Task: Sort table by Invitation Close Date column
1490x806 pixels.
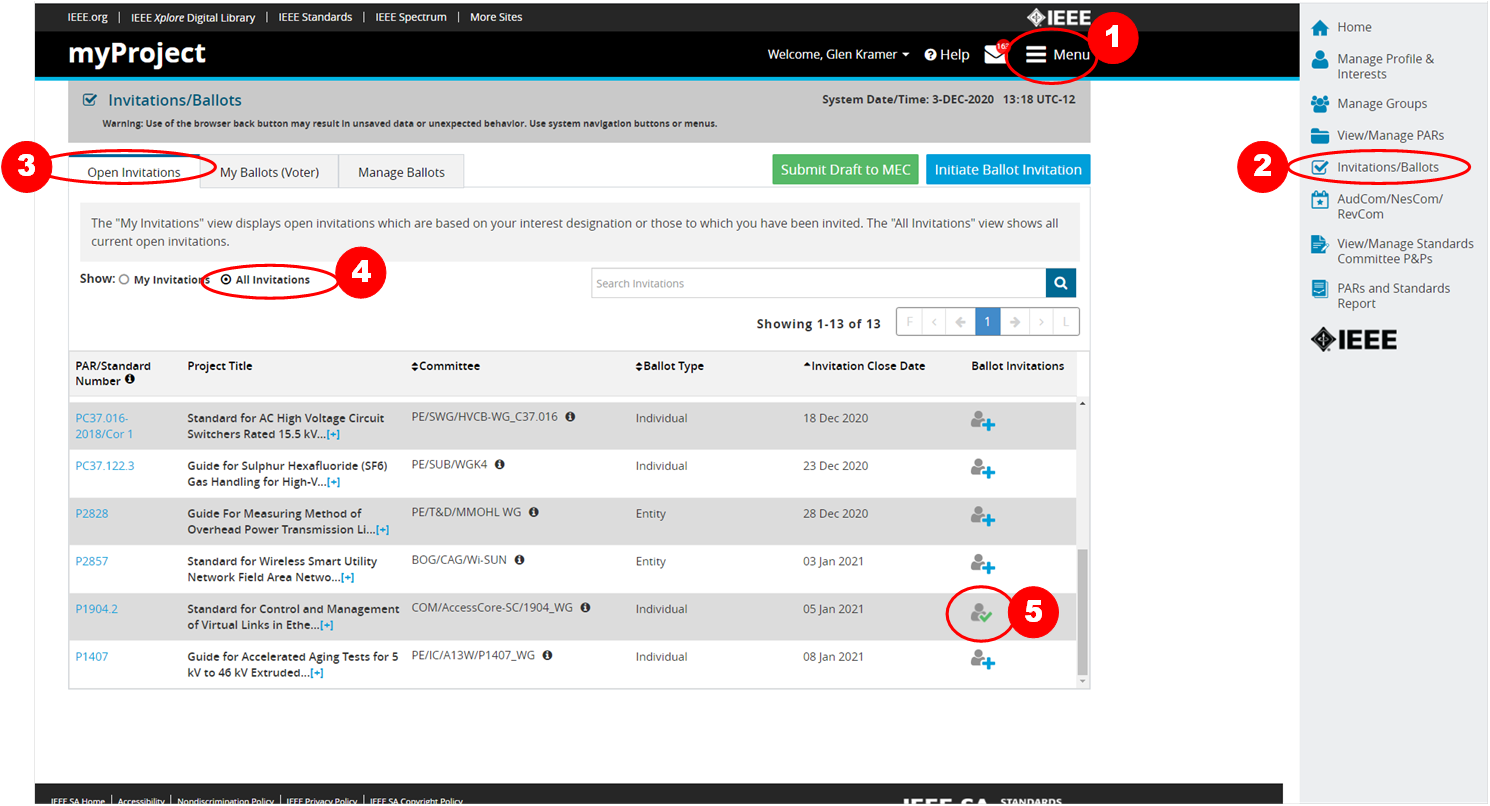Action: click(x=864, y=366)
